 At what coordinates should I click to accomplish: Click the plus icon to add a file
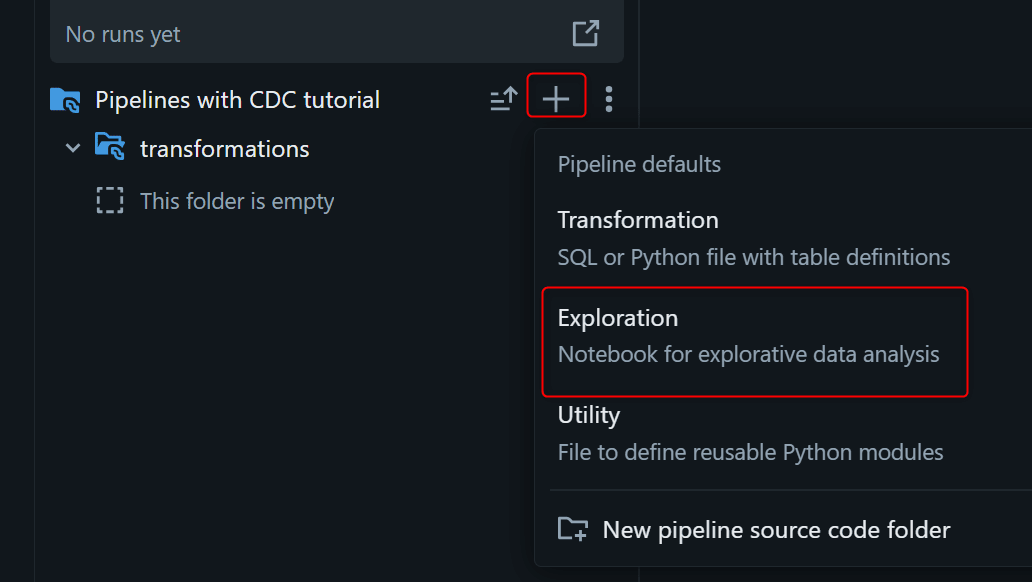pyautogui.click(x=556, y=99)
